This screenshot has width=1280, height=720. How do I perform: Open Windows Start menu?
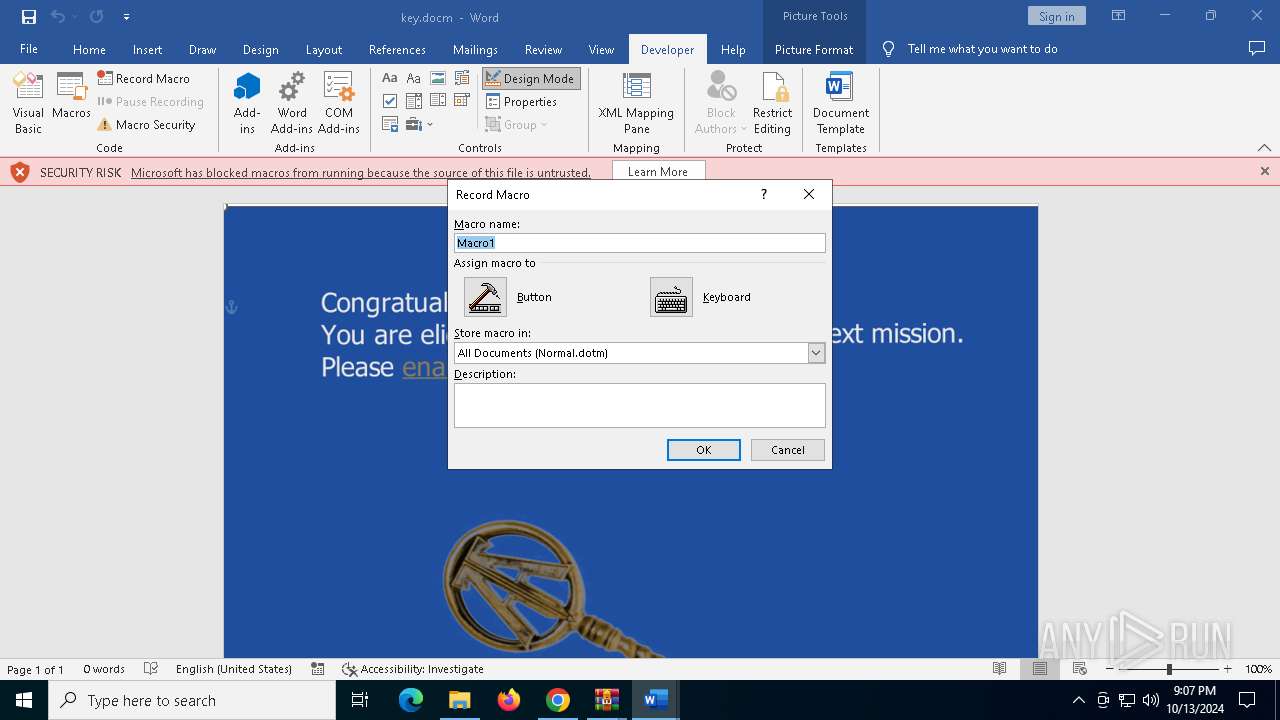coord(24,700)
